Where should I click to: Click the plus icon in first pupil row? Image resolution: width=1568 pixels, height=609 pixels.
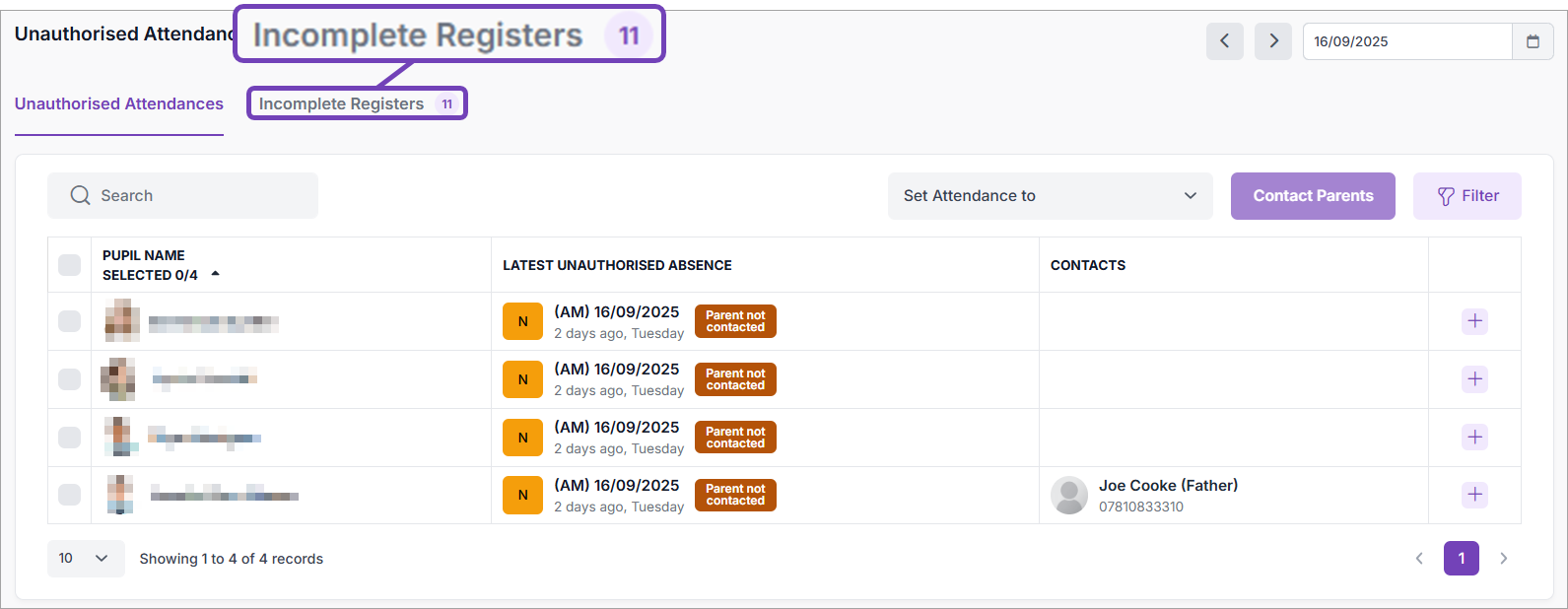point(1474,321)
